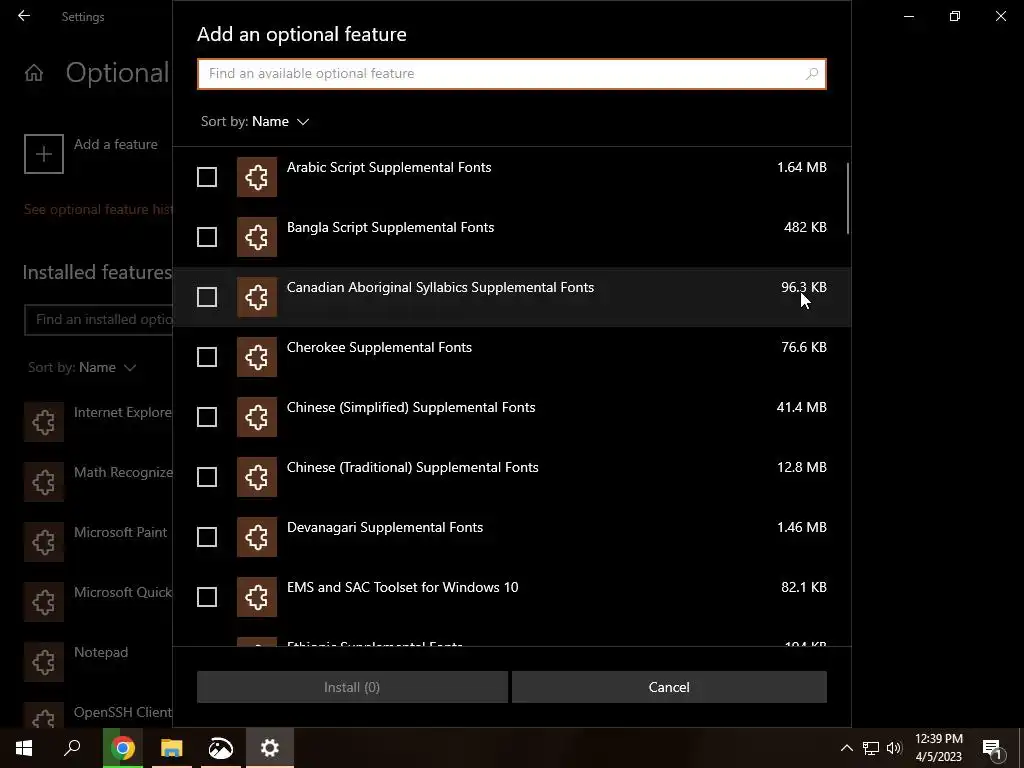Click the 1.64 MB size value
The image size is (1024, 768).
coord(801,167)
